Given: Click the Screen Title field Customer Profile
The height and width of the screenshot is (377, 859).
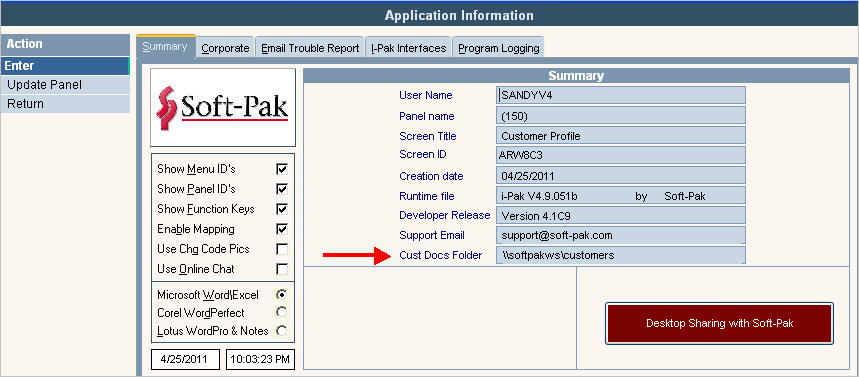Looking at the screenshot, I should click(621, 135).
